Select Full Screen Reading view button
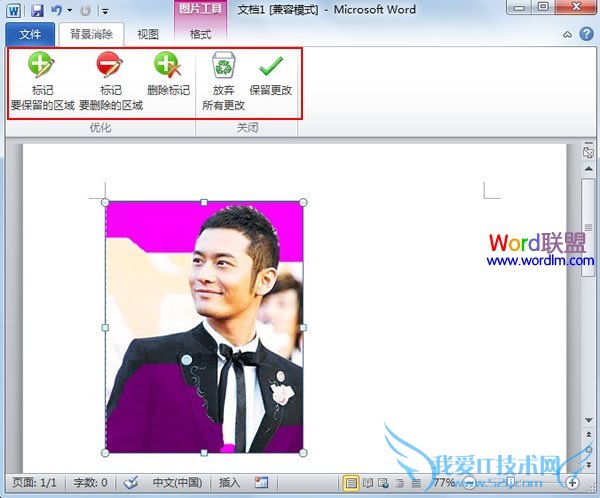Image resolution: width=600 pixels, height=498 pixels. pos(368,483)
